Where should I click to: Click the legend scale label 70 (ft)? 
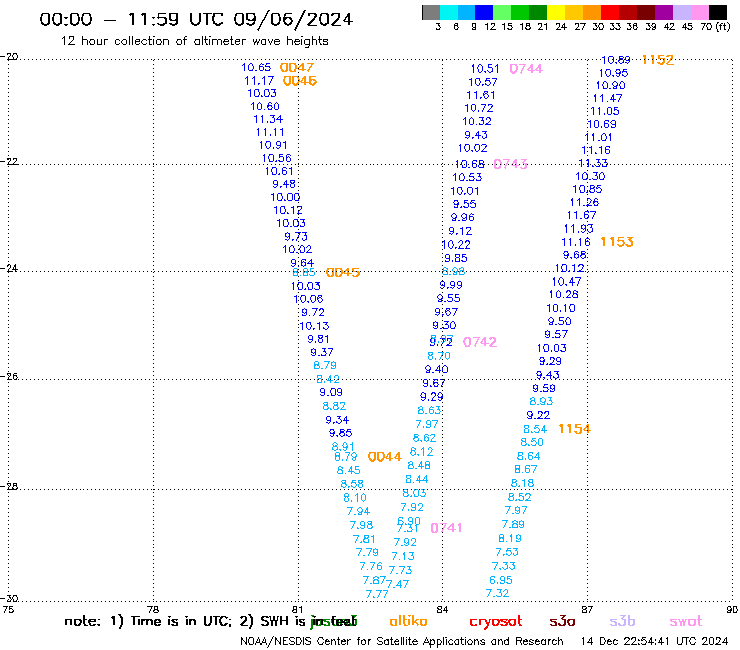click(x=715, y=26)
